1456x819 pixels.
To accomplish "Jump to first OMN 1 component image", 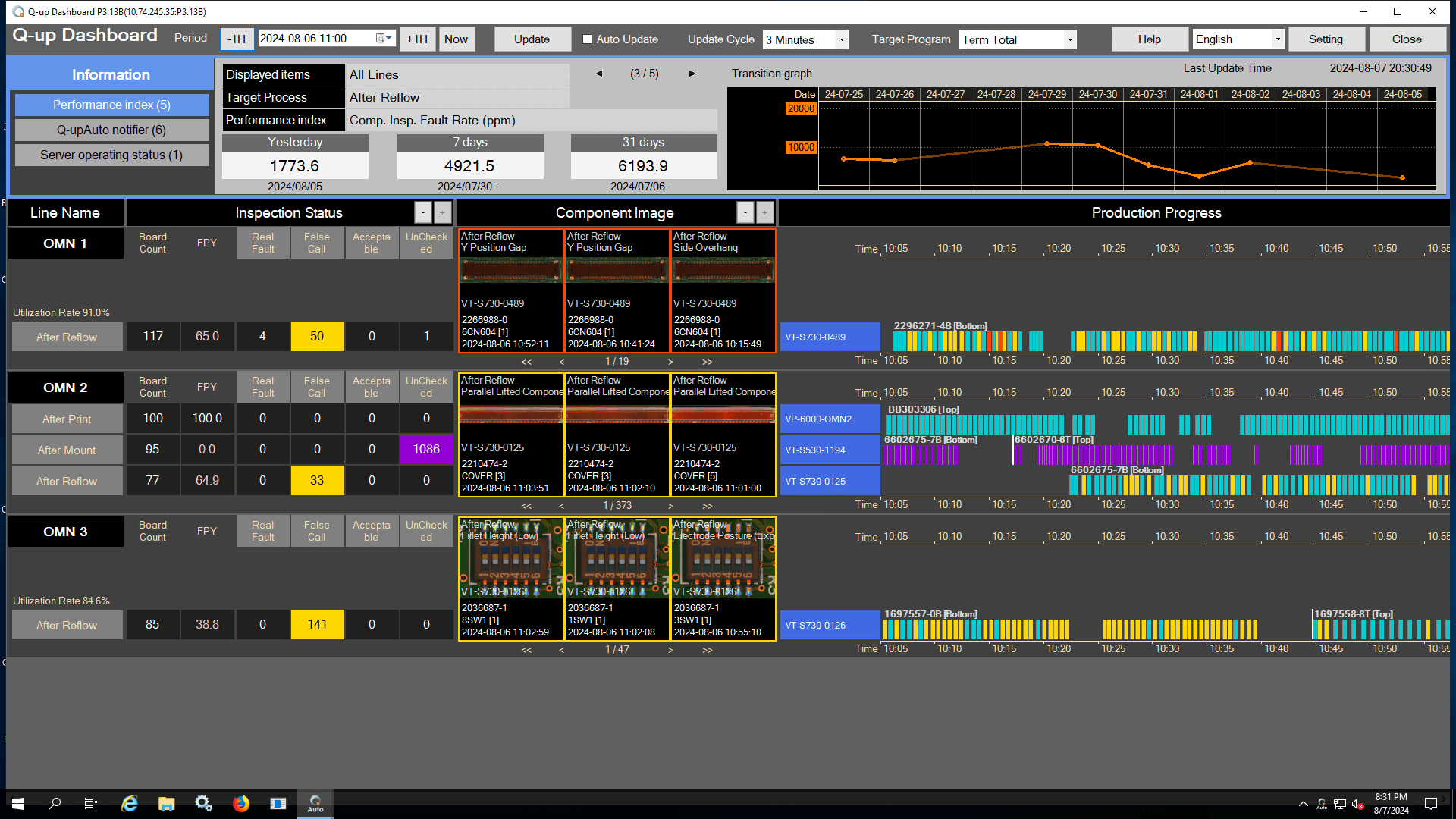I will pyautogui.click(x=526, y=362).
